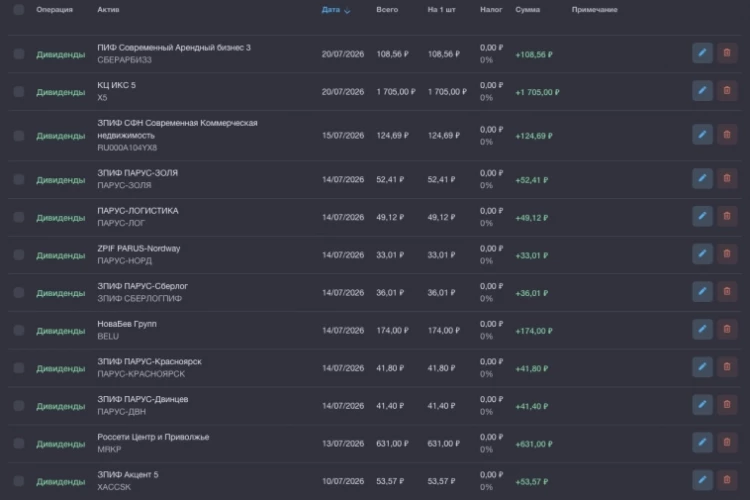The image size is (750, 500).
Task: Open the Россети Центр и Приволжье asset
Action: coord(153,437)
